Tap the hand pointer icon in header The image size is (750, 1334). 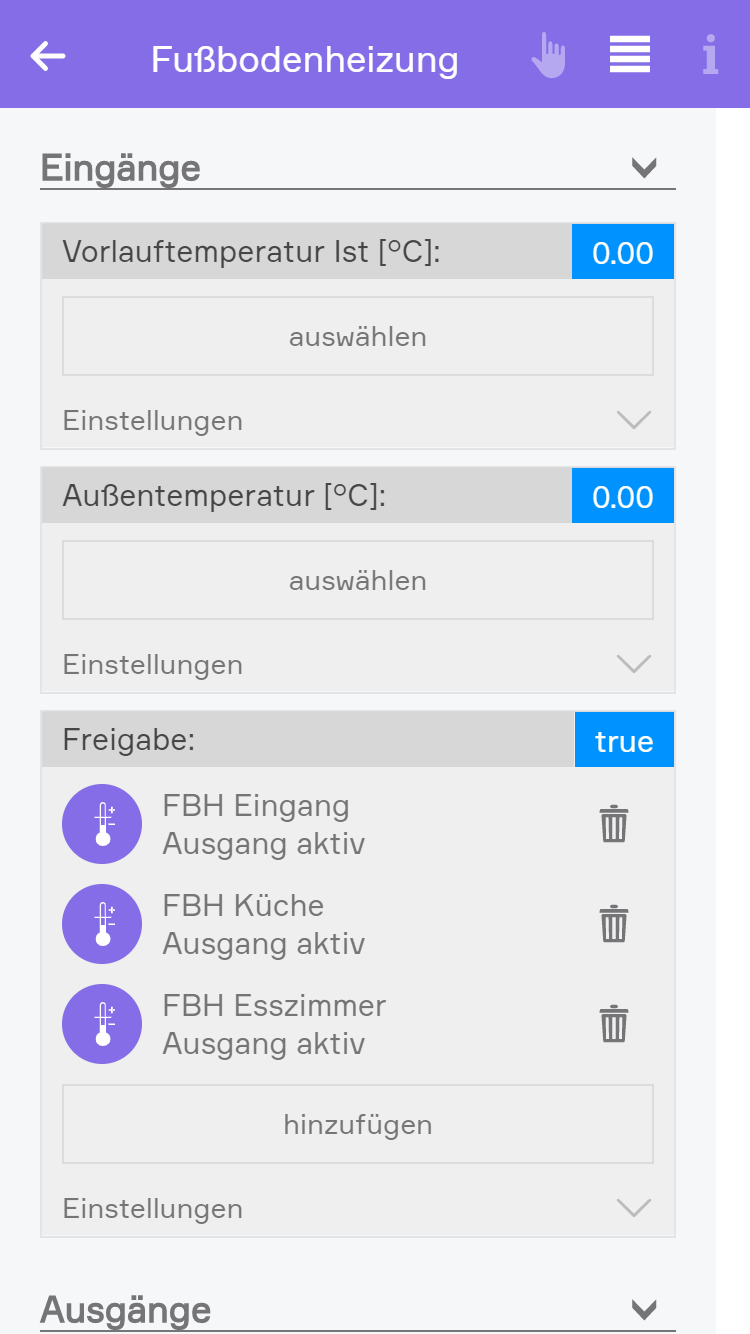548,56
